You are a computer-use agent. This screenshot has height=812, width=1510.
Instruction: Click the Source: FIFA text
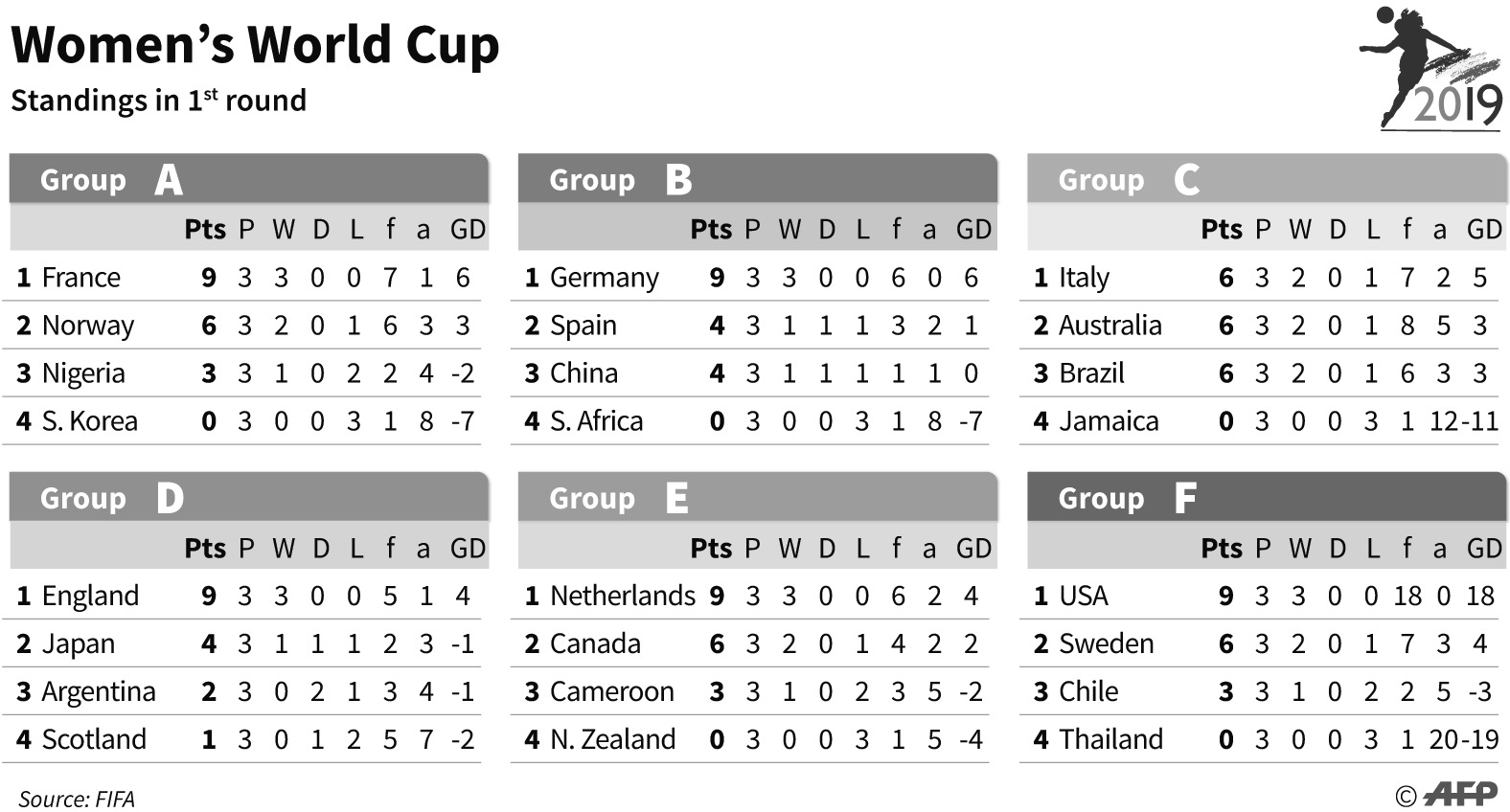click(77, 799)
